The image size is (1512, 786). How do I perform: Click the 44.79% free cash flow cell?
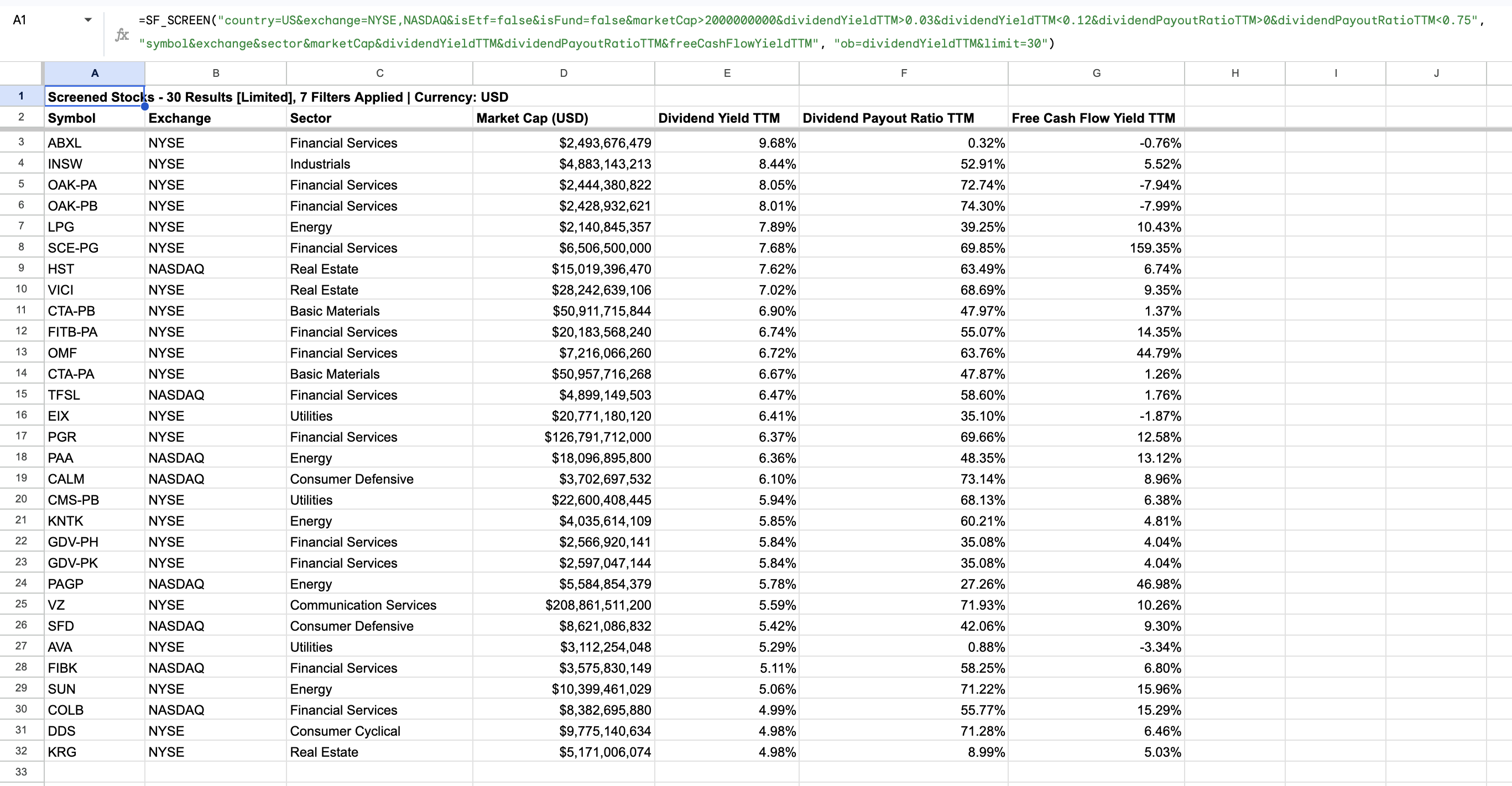click(1096, 353)
